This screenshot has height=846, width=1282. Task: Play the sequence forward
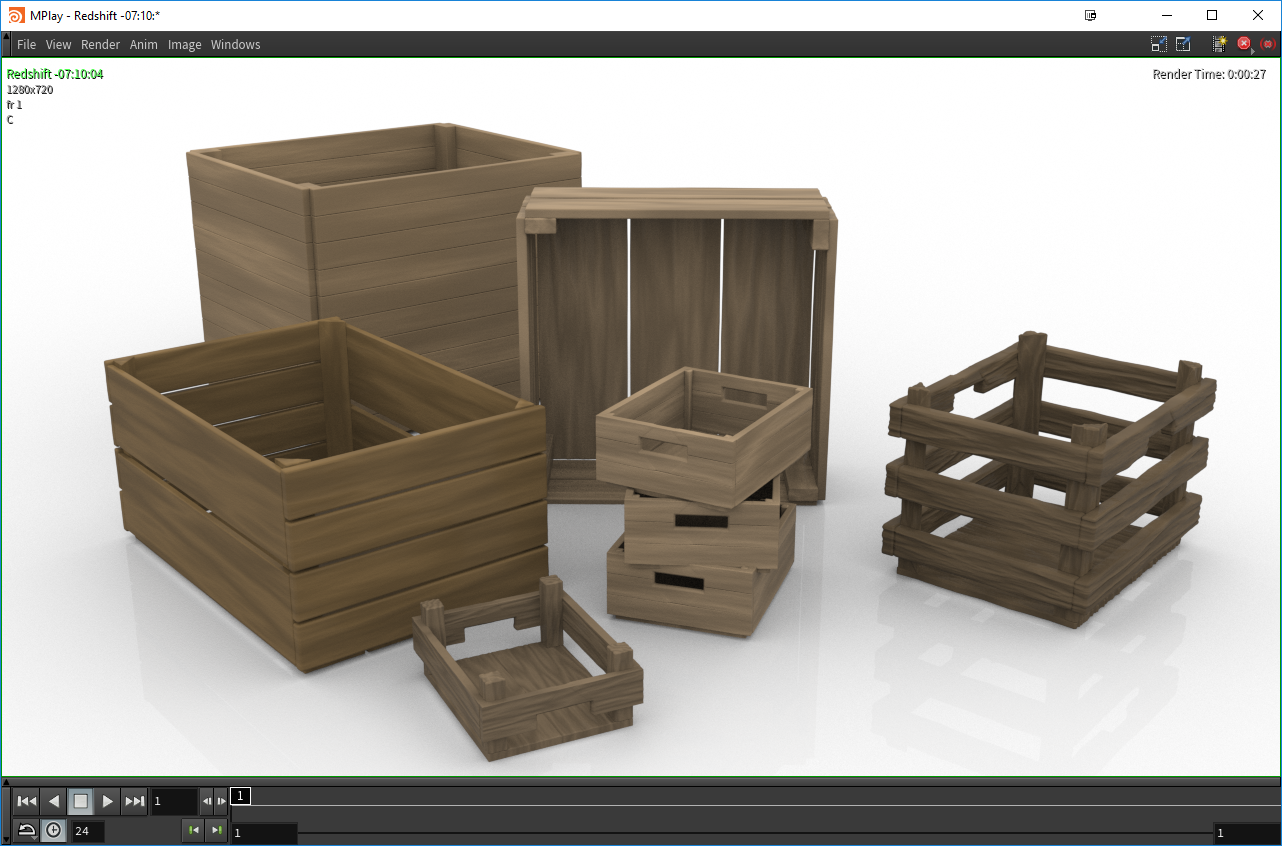(108, 801)
